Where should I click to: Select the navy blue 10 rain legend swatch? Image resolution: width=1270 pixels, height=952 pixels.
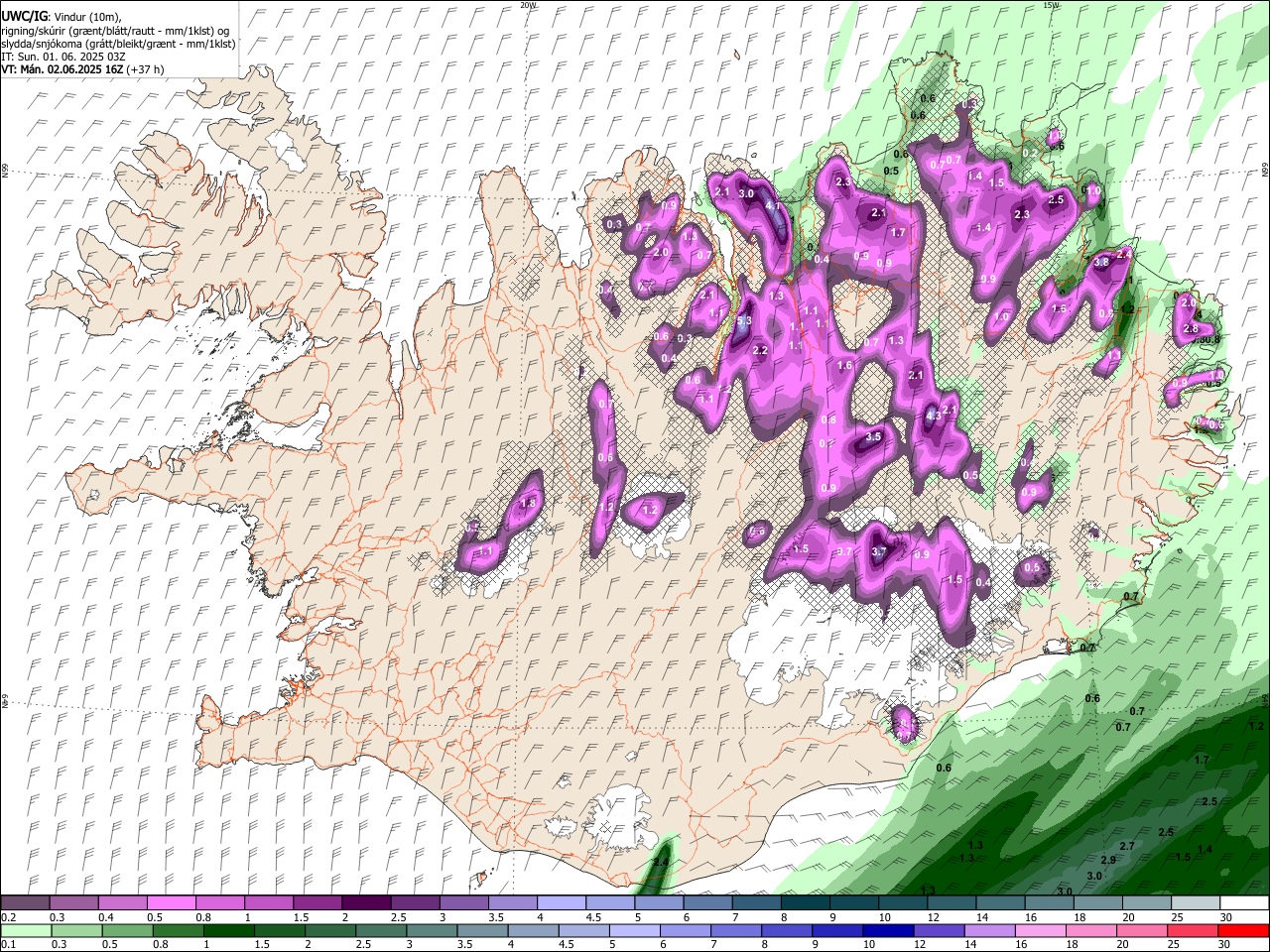tap(888, 930)
